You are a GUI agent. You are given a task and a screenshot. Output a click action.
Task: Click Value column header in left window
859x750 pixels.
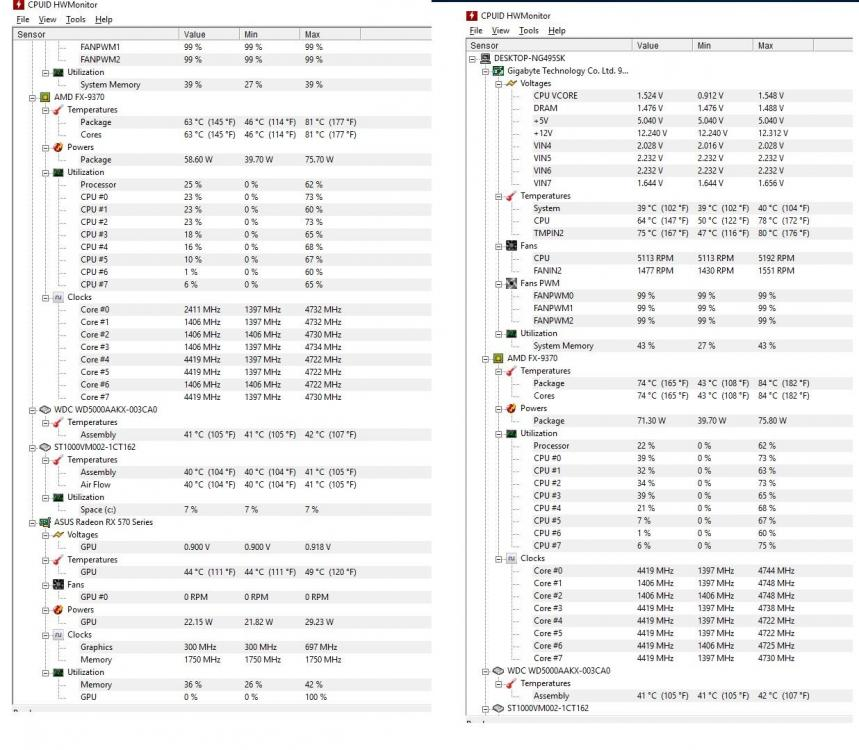209,34
